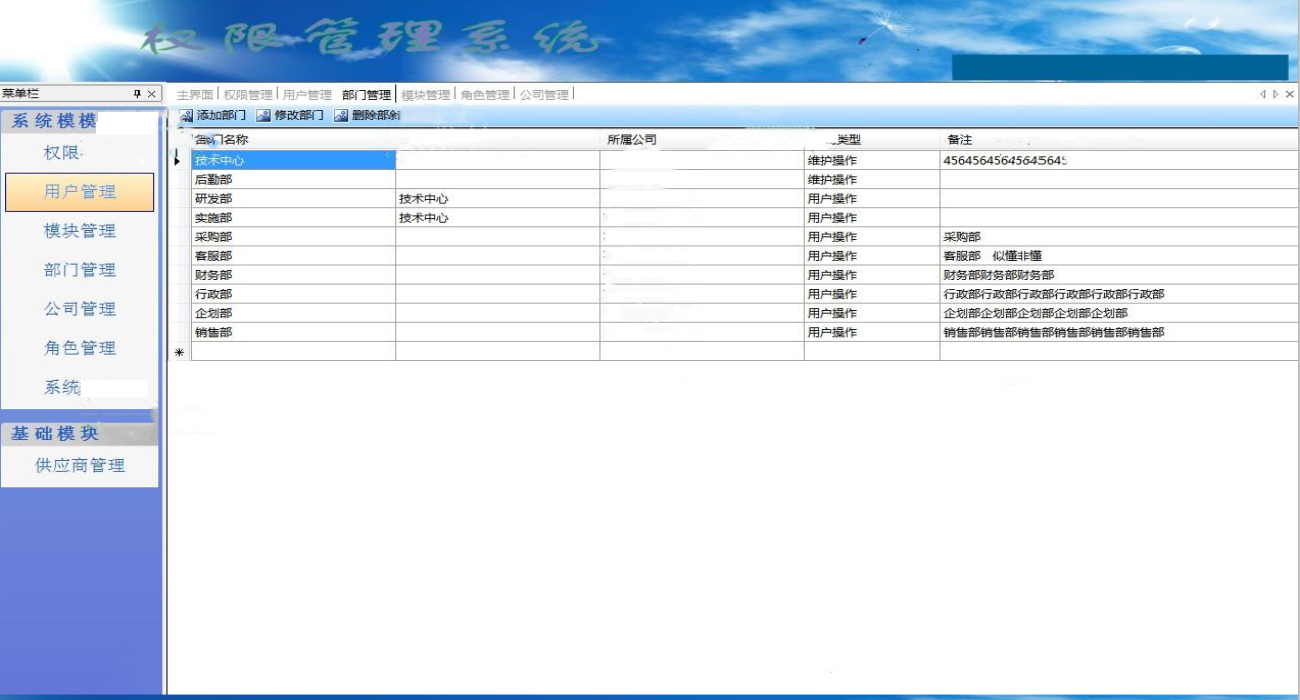
Task: Select 公司管理 in the sidebar menu
Action: tap(79, 309)
